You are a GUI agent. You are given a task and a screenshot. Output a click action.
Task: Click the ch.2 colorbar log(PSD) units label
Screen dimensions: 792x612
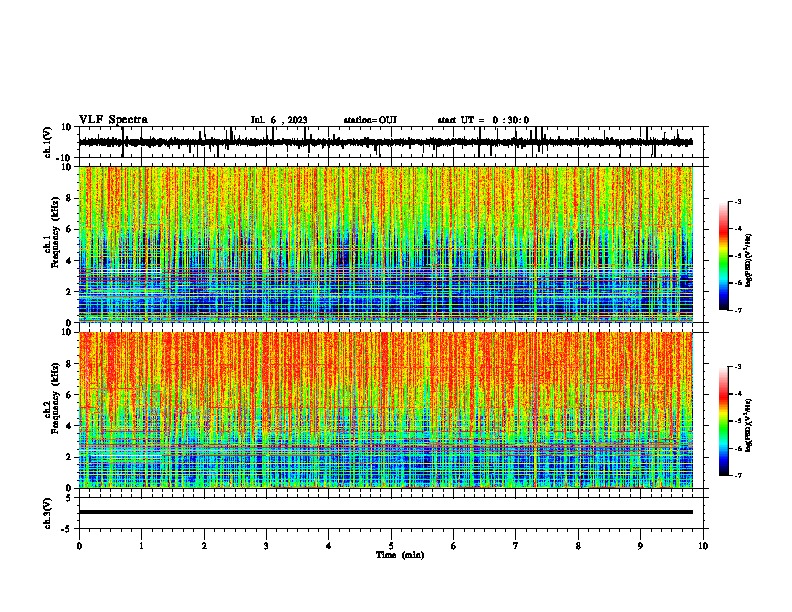tap(749, 426)
